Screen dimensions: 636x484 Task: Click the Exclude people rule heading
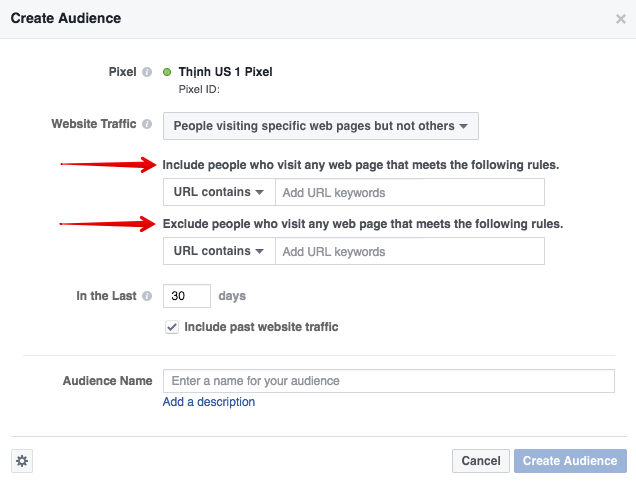[x=363, y=224]
